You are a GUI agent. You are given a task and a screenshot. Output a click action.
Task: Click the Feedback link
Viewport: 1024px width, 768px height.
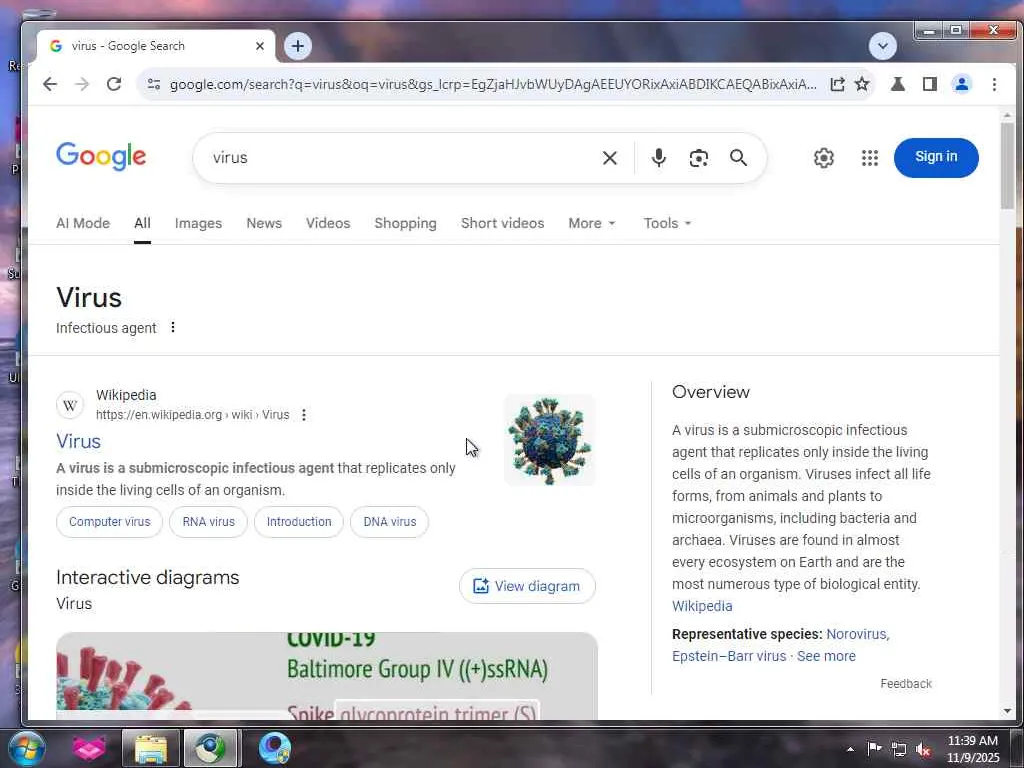[x=906, y=684]
